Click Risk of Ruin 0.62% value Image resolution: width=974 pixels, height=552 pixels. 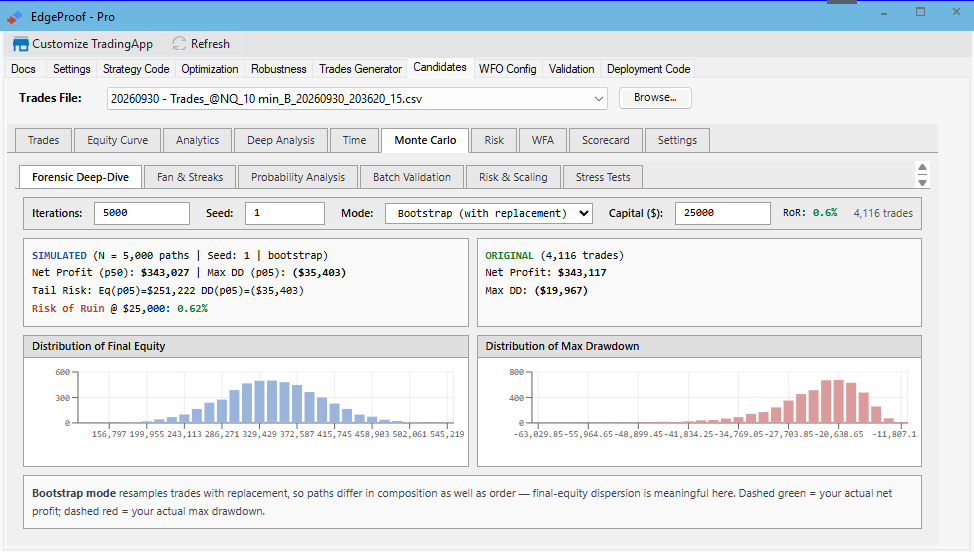193,309
